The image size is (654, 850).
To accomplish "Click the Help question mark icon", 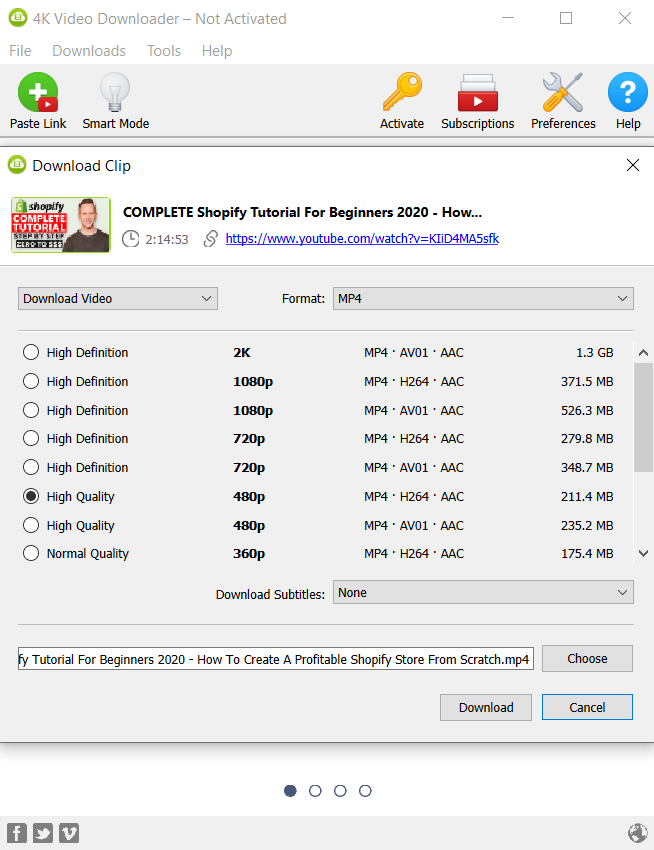I will point(628,95).
